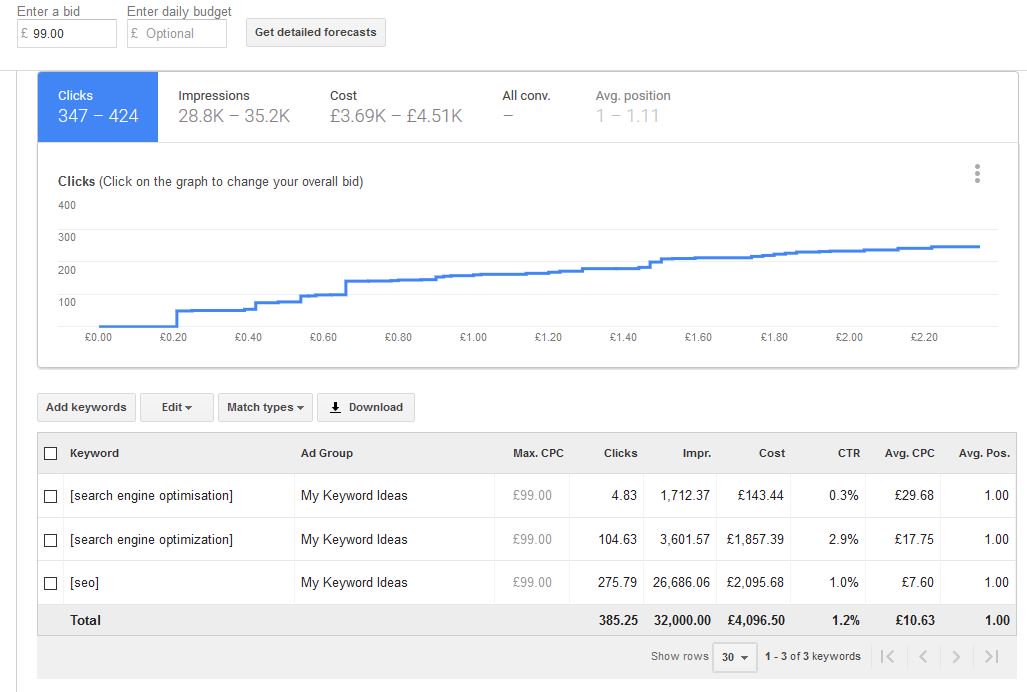Click the [search engine optimization] keyword text

pos(151,539)
